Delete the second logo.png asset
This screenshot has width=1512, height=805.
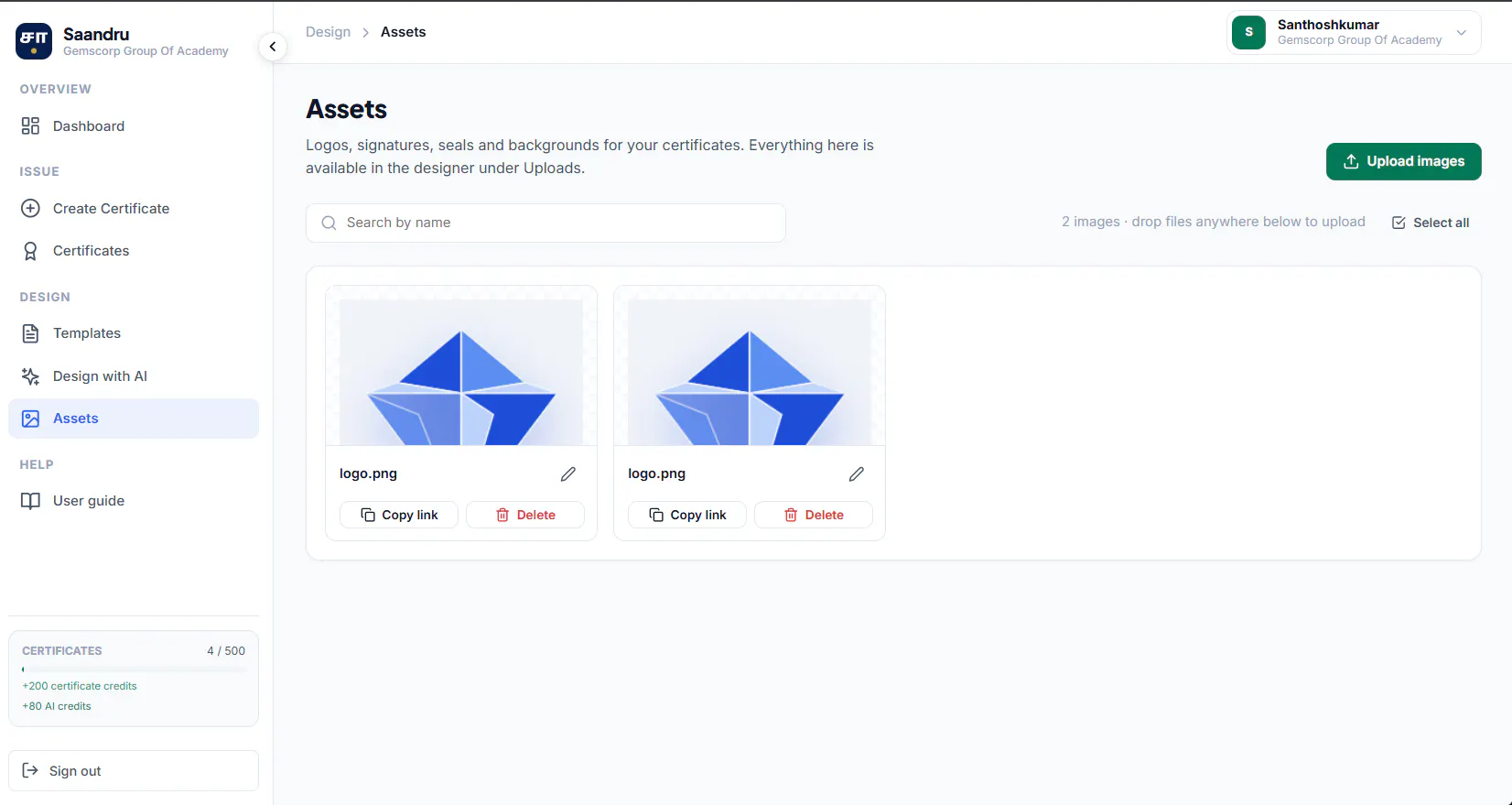tap(814, 515)
